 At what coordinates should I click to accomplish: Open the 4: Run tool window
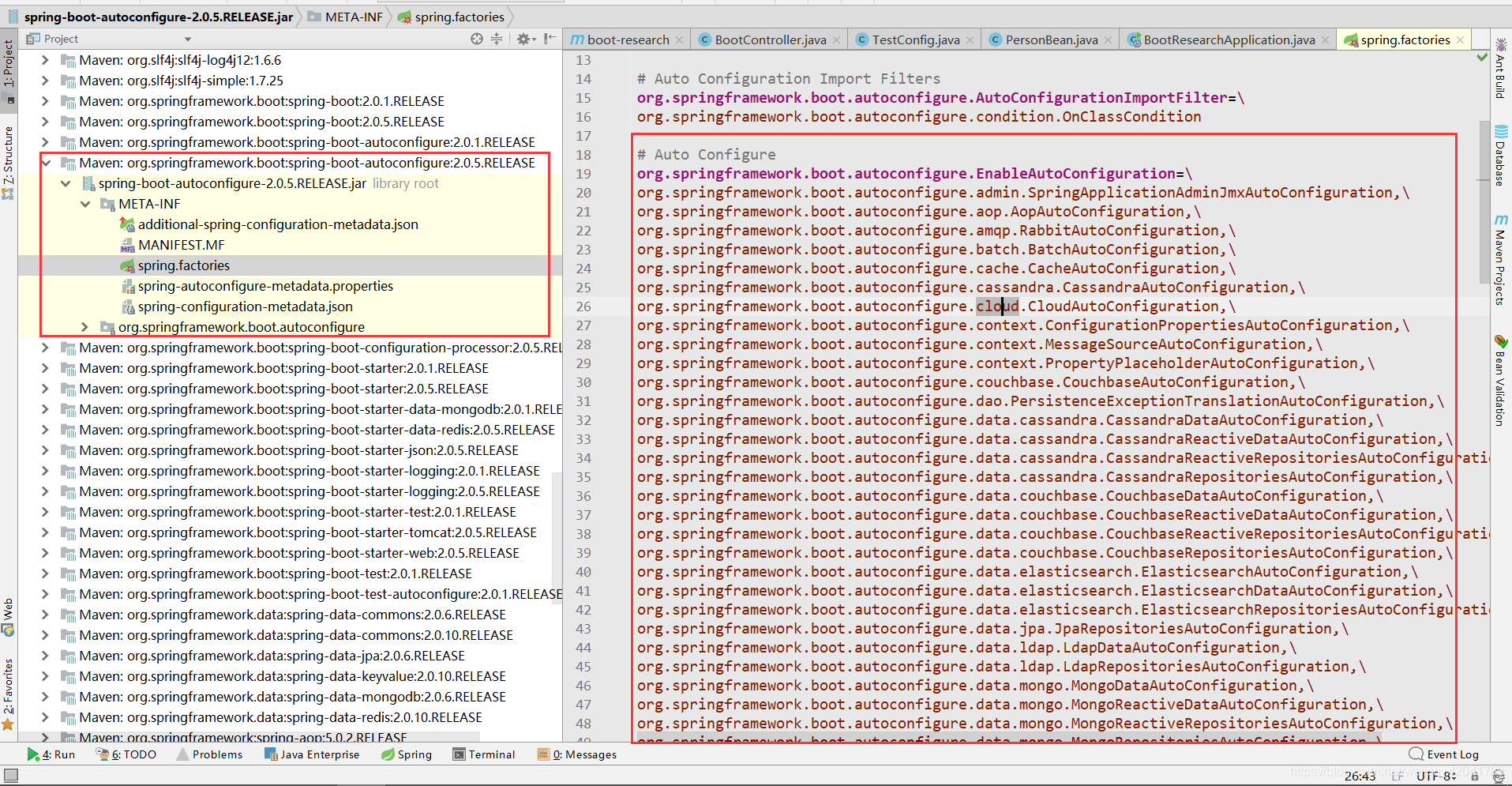click(x=51, y=754)
